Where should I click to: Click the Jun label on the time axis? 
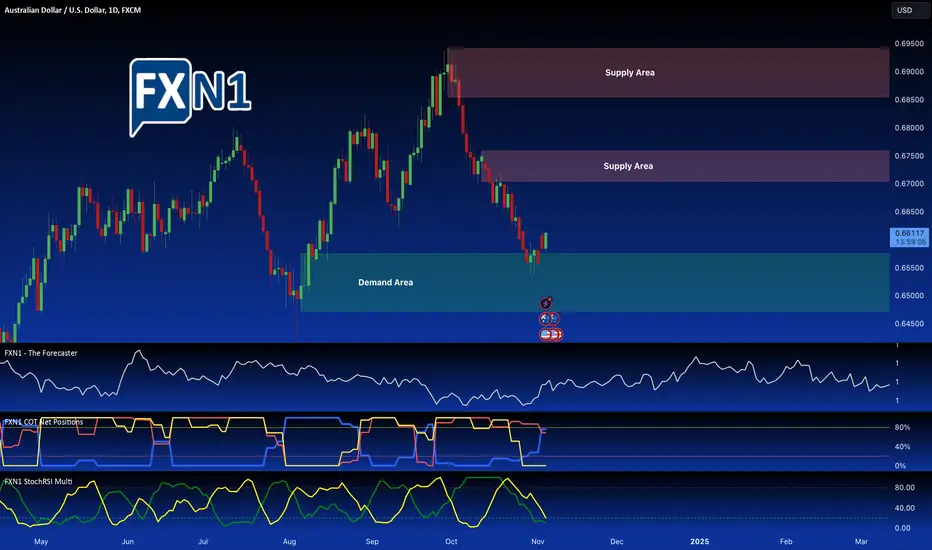click(x=127, y=542)
